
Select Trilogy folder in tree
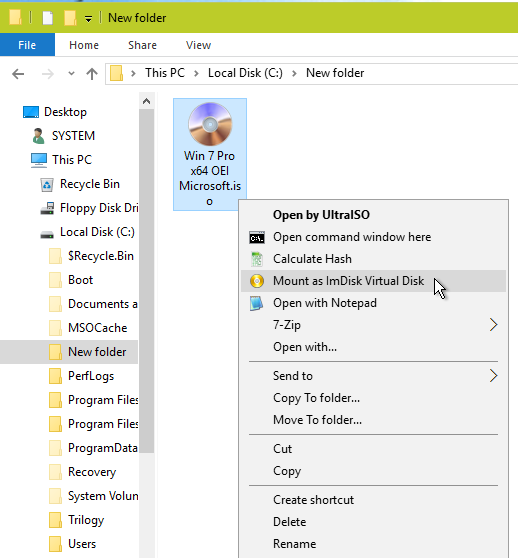tap(86, 520)
